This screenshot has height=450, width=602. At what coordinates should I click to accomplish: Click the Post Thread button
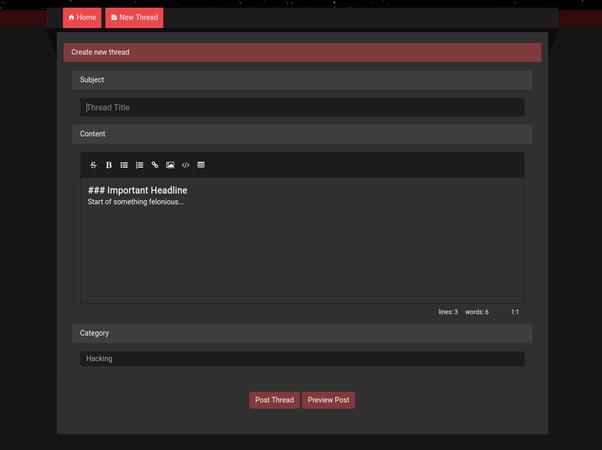click(x=274, y=400)
